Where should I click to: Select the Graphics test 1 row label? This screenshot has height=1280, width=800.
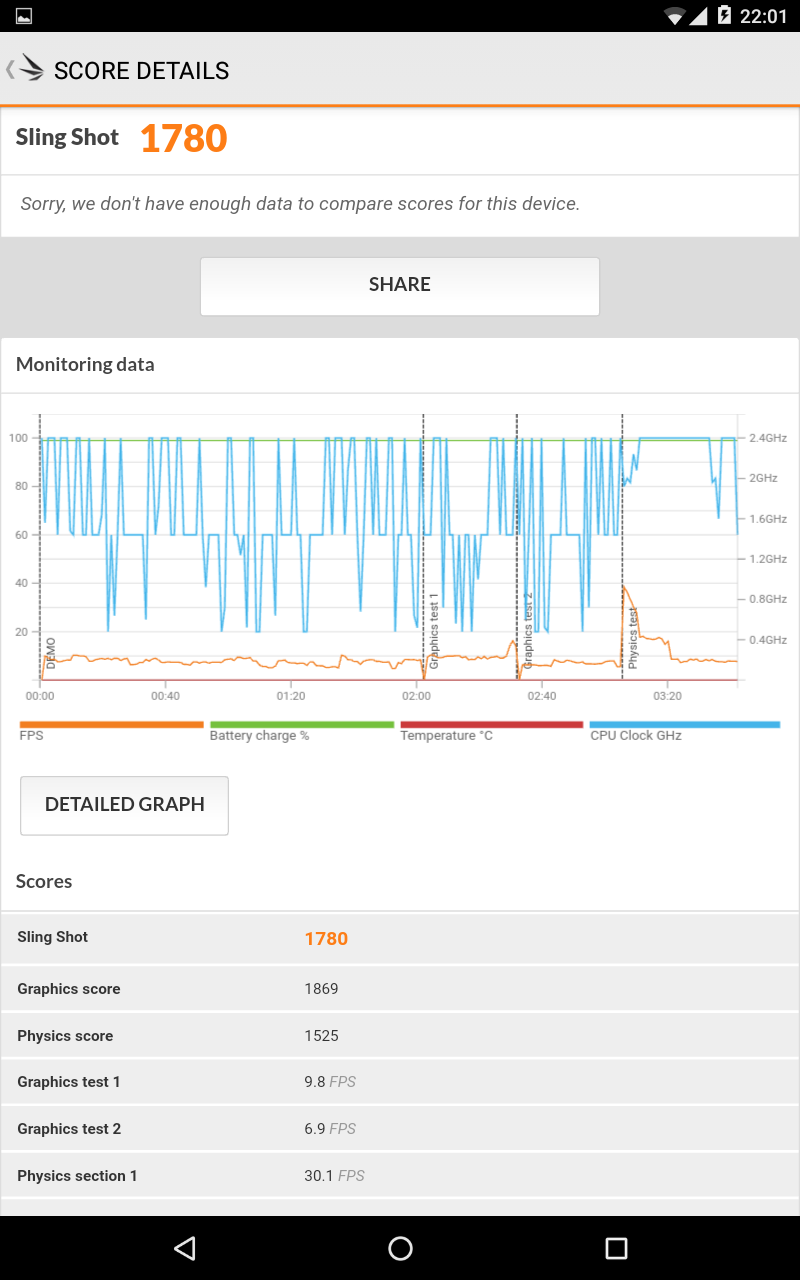coord(69,1082)
